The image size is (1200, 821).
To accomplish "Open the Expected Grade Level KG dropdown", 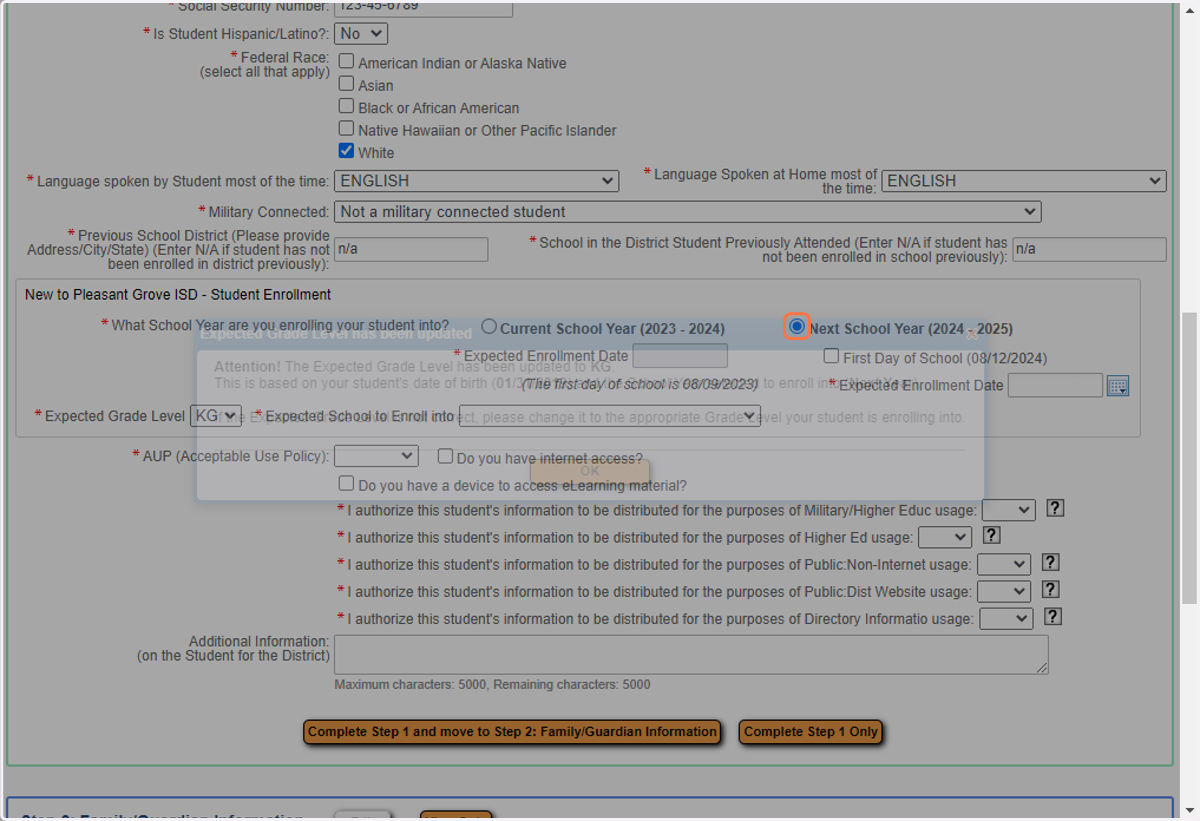I will [216, 415].
